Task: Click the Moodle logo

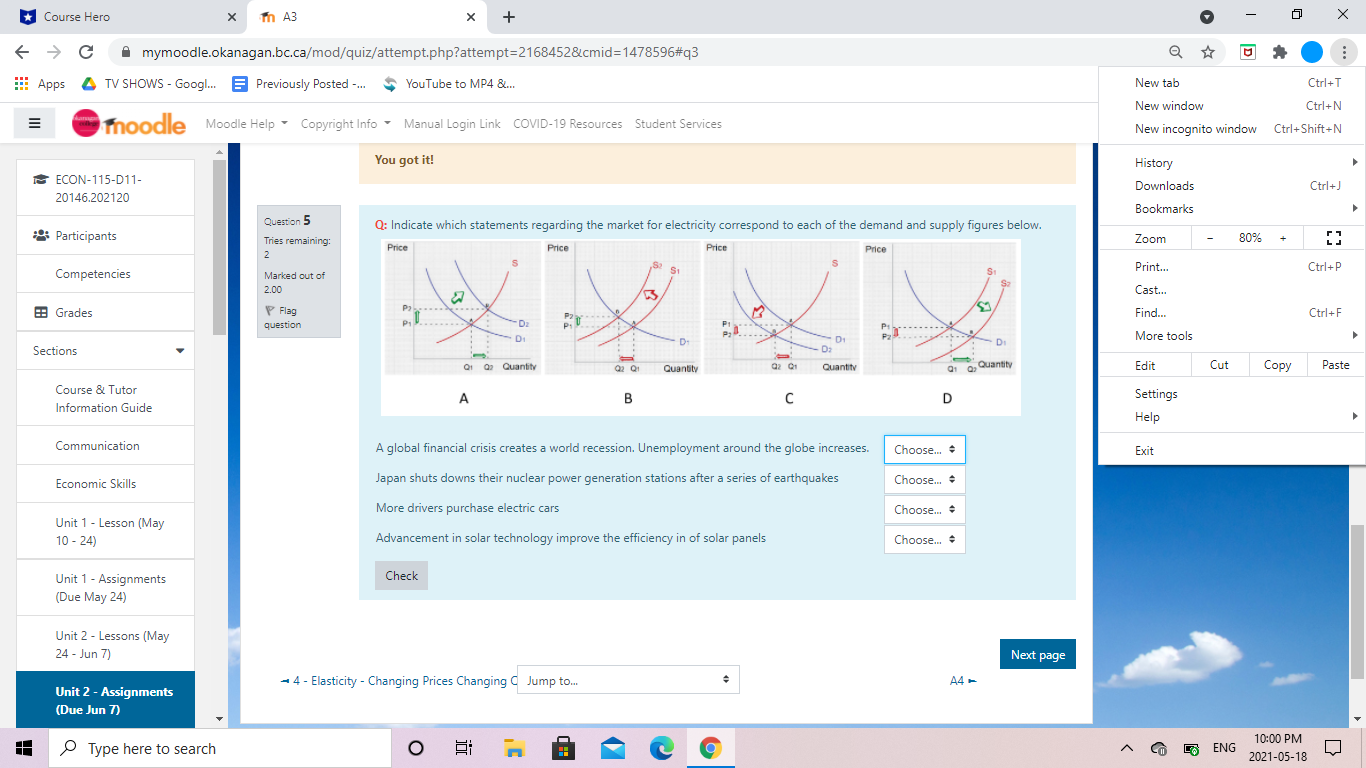Action: pyautogui.click(x=129, y=123)
